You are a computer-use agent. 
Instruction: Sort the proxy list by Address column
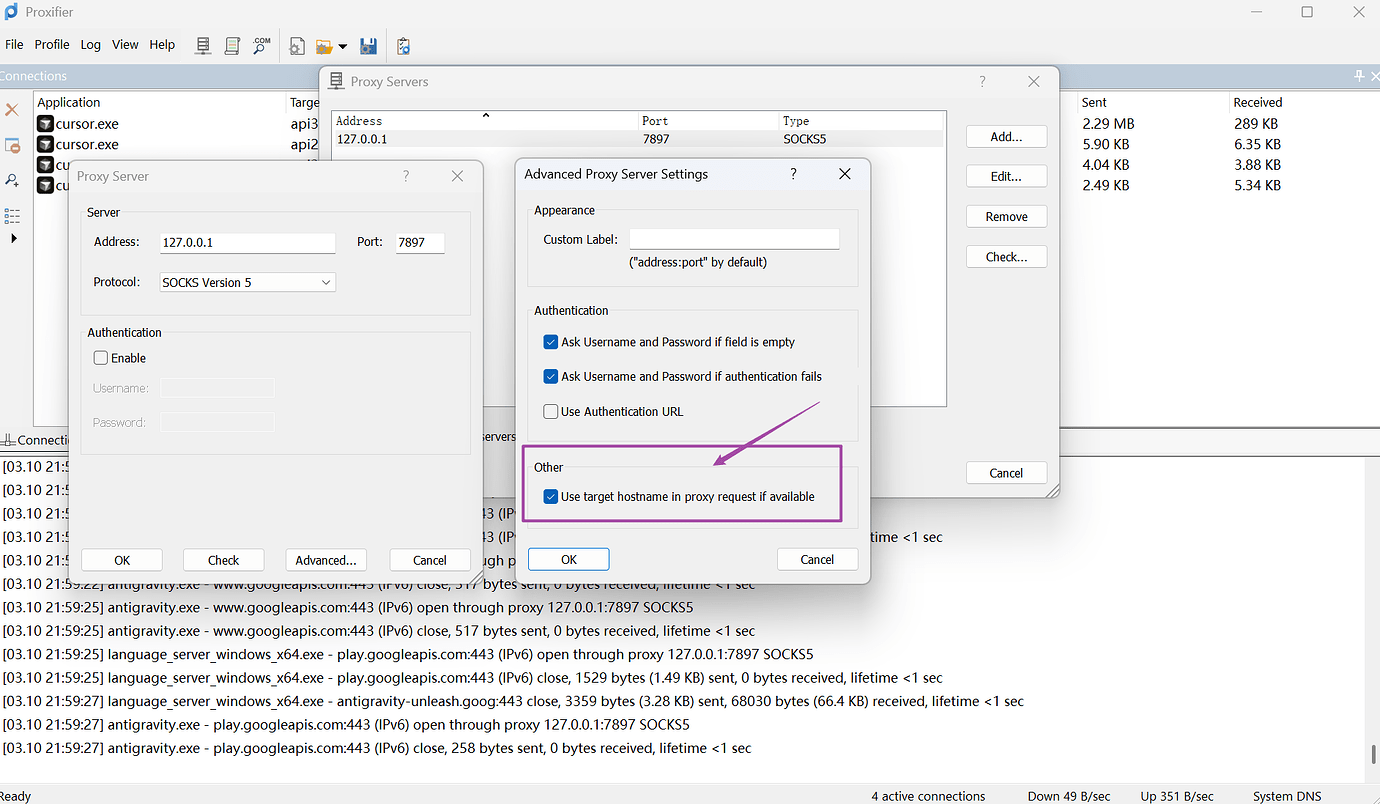point(486,121)
